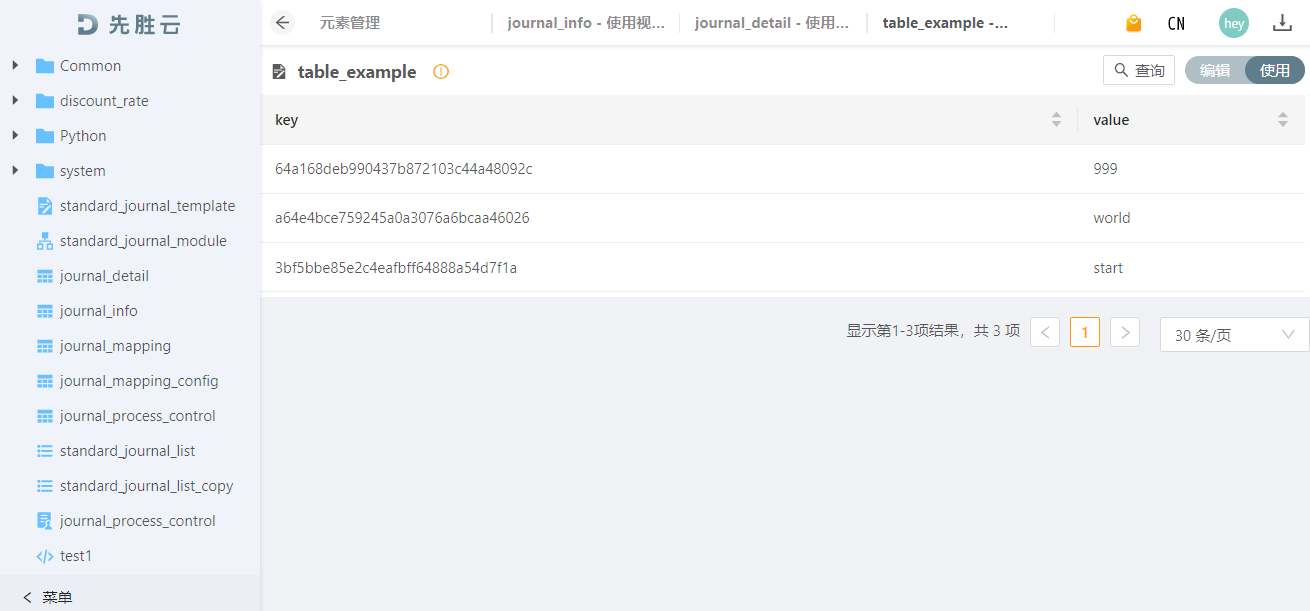Switch to the journal_info tab
1310x611 pixels.
[x=586, y=23]
